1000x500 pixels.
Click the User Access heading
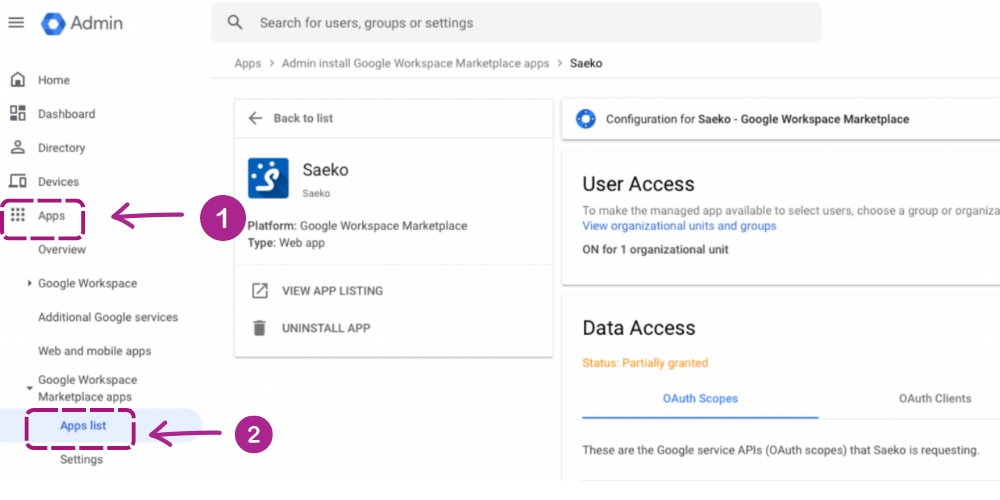638,184
